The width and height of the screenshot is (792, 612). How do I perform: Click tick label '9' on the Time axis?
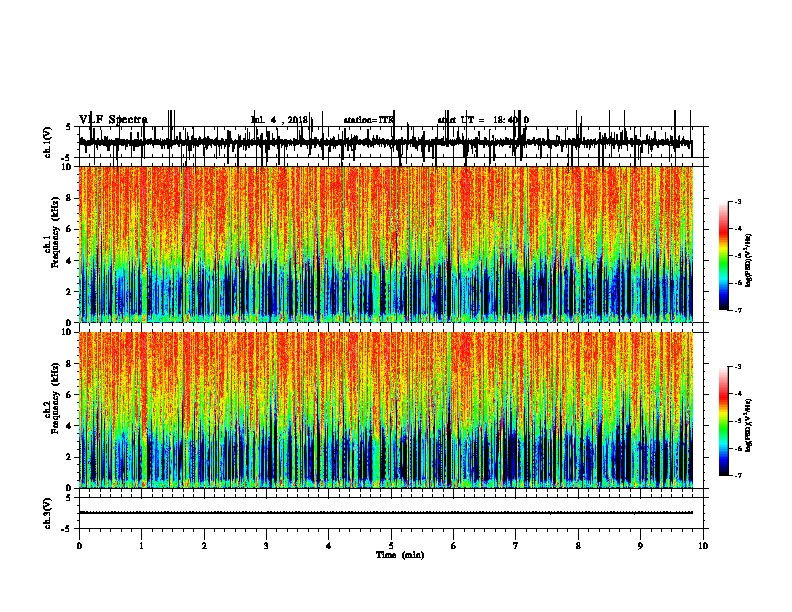(x=640, y=546)
